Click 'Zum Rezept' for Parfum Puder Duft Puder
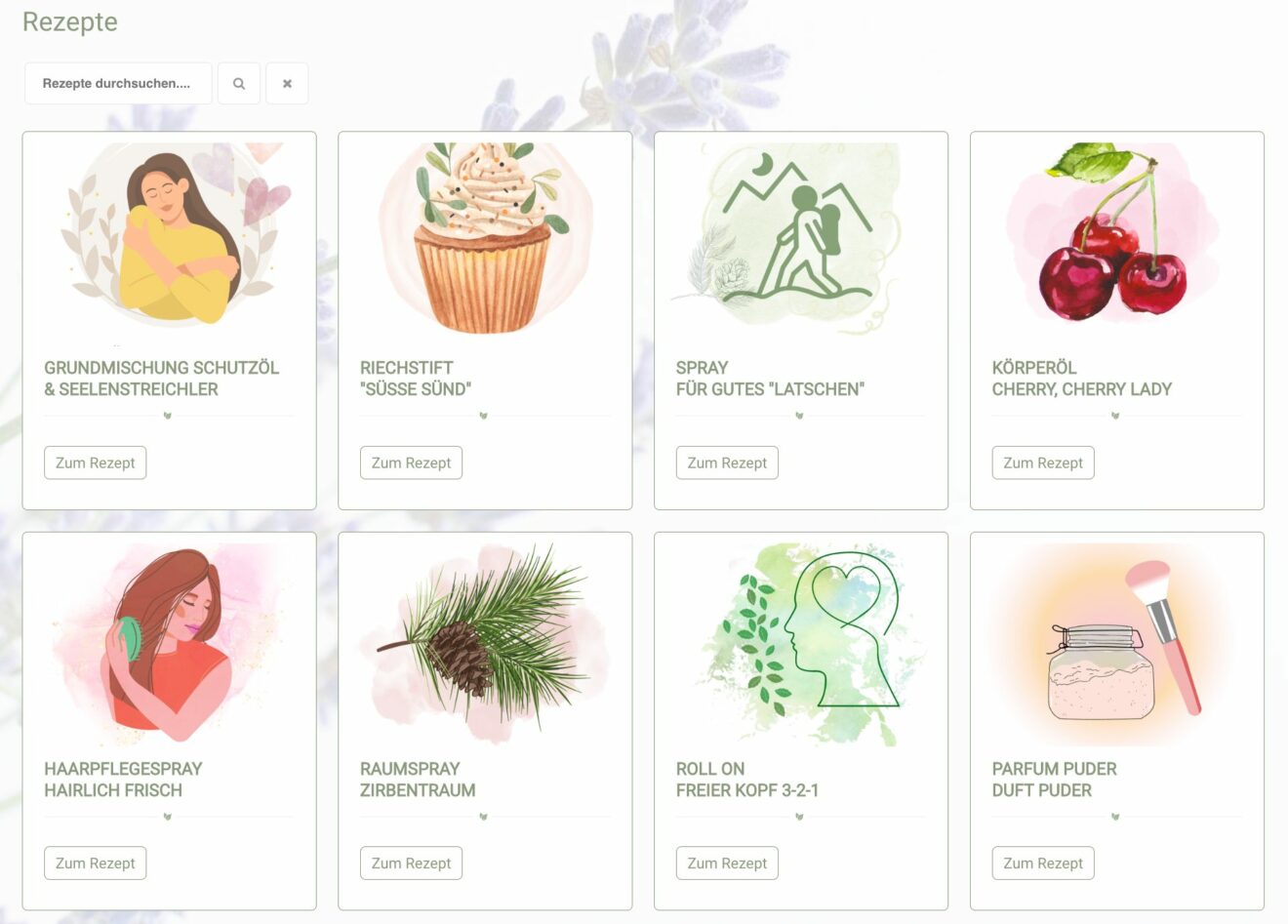Viewport: 1288px width, 924px height. coord(1043,863)
